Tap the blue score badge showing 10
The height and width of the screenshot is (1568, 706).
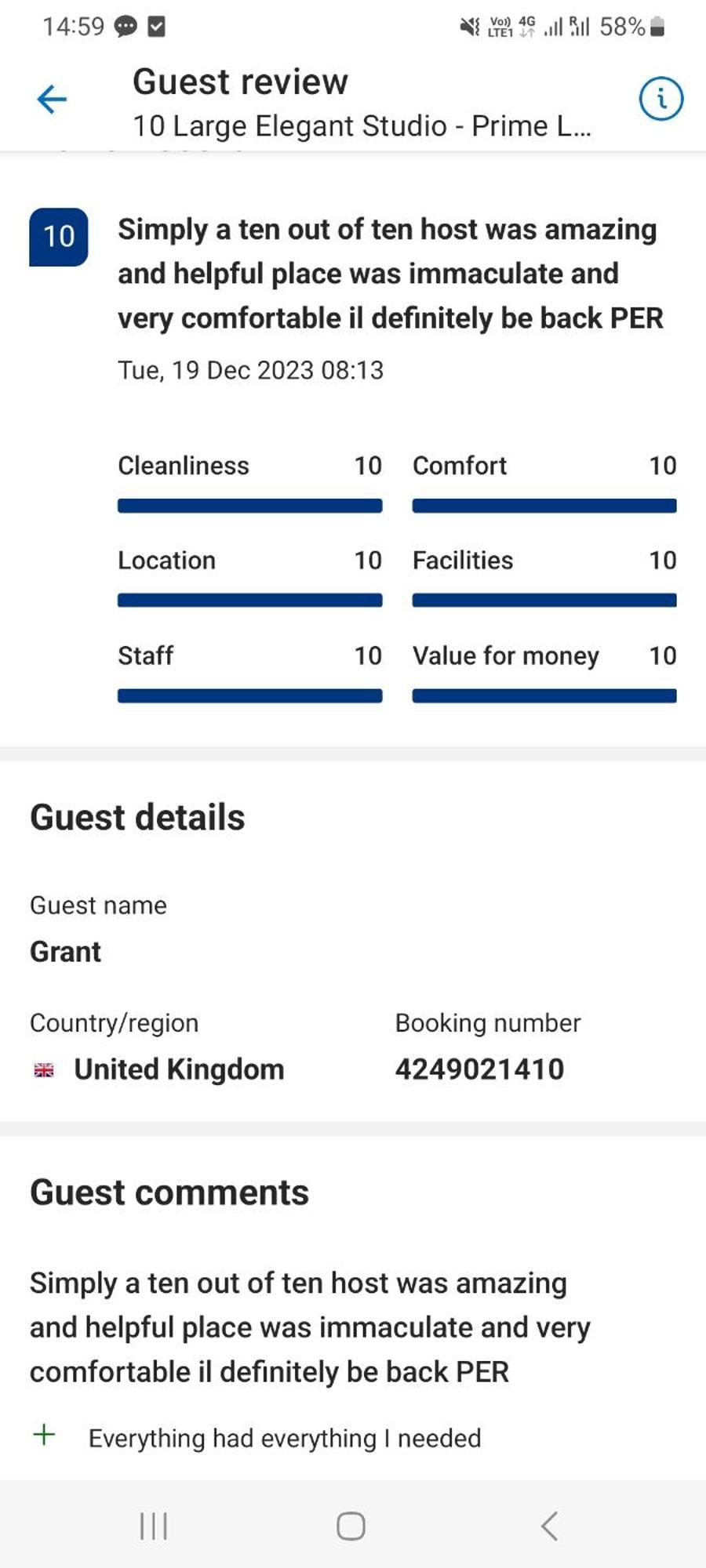pyautogui.click(x=59, y=237)
